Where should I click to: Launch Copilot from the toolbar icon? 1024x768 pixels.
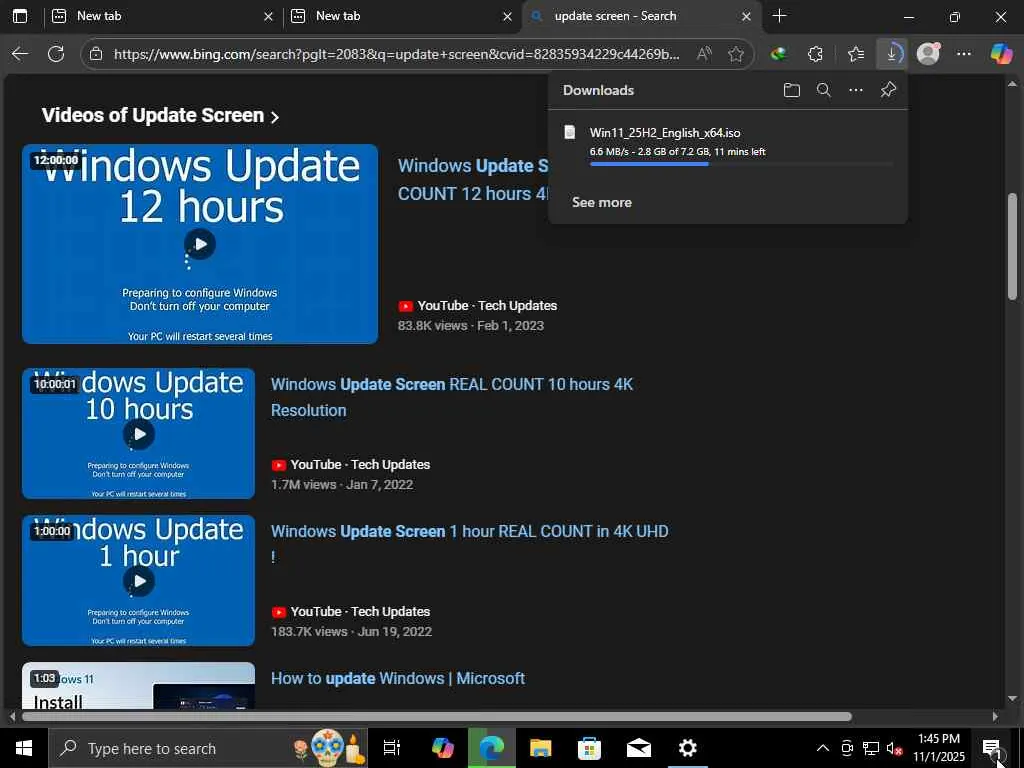pos(1000,54)
